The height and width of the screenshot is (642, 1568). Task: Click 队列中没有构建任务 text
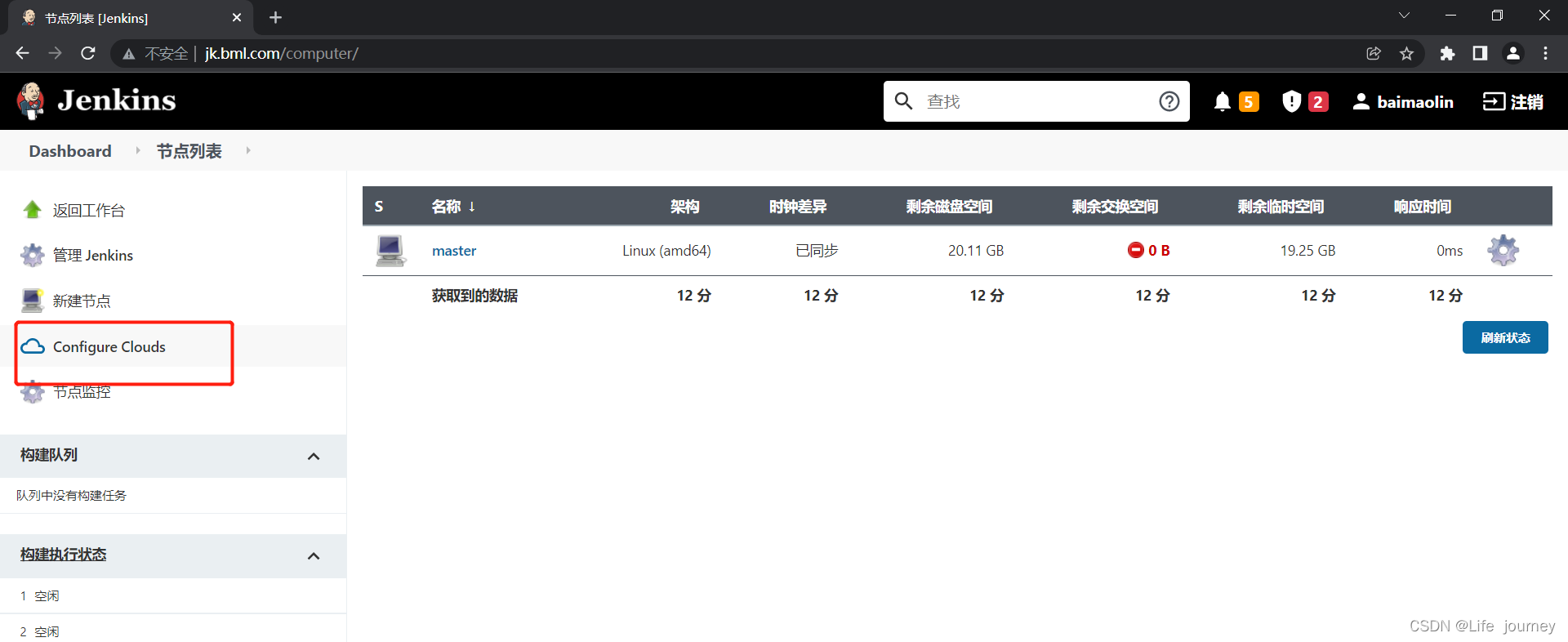pyautogui.click(x=71, y=495)
